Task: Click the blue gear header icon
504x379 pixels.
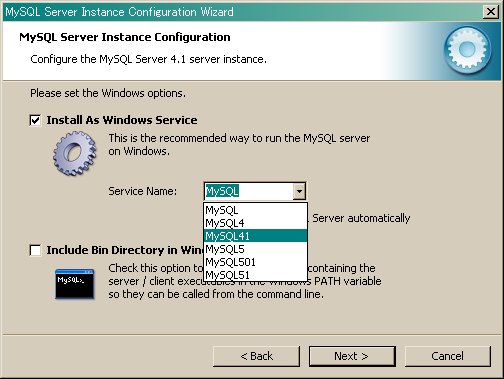Action: [x=468, y=50]
